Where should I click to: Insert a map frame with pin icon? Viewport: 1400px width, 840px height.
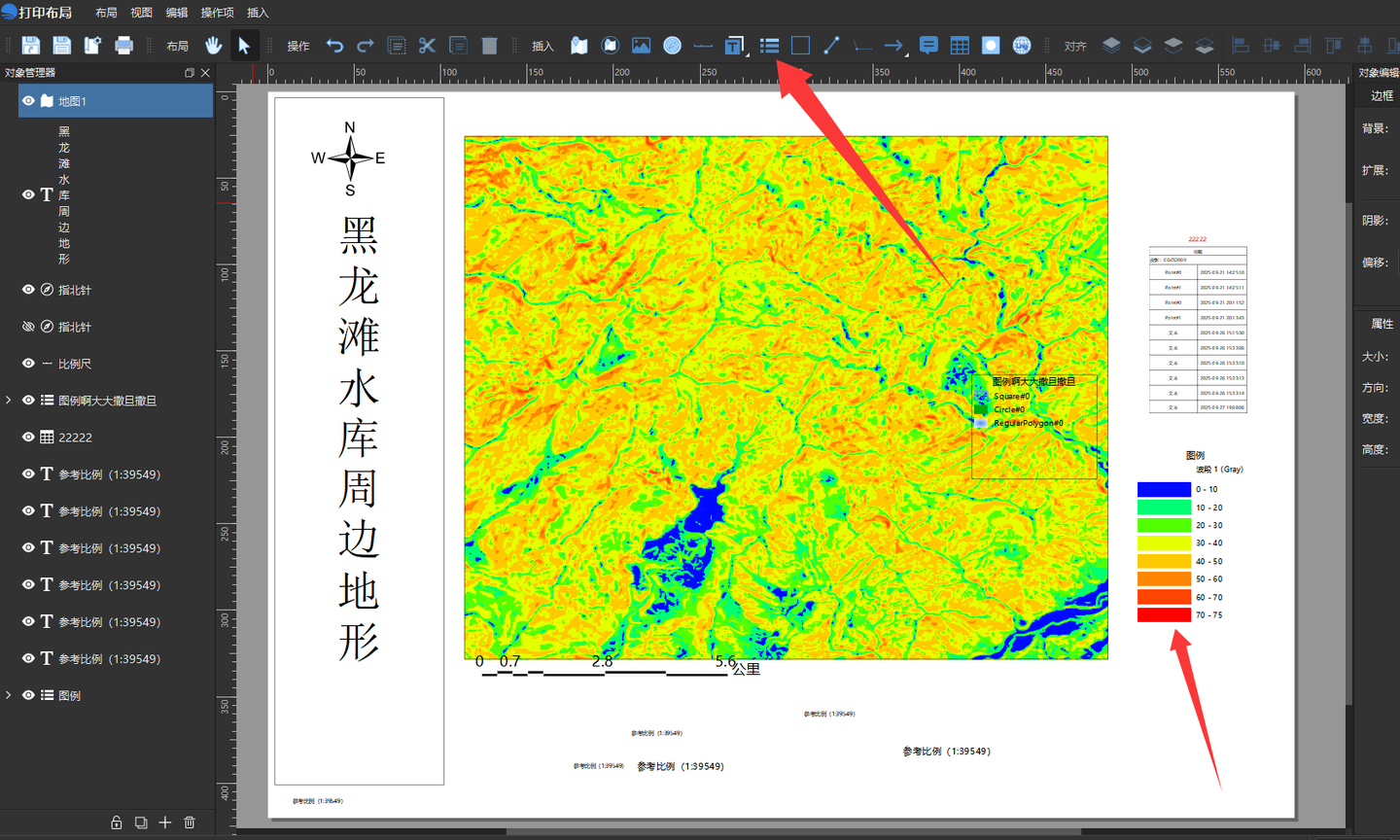(579, 46)
